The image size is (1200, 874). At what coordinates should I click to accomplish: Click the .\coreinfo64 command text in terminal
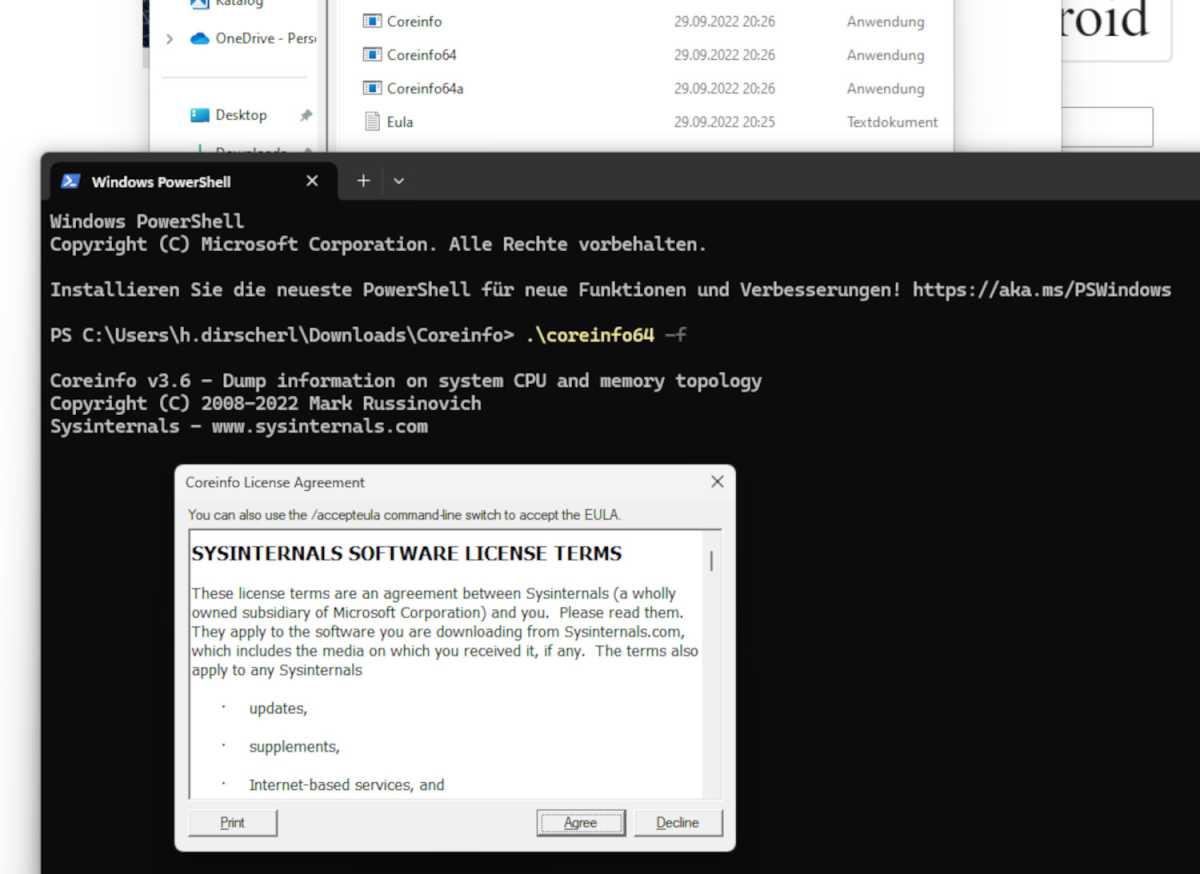pos(590,335)
